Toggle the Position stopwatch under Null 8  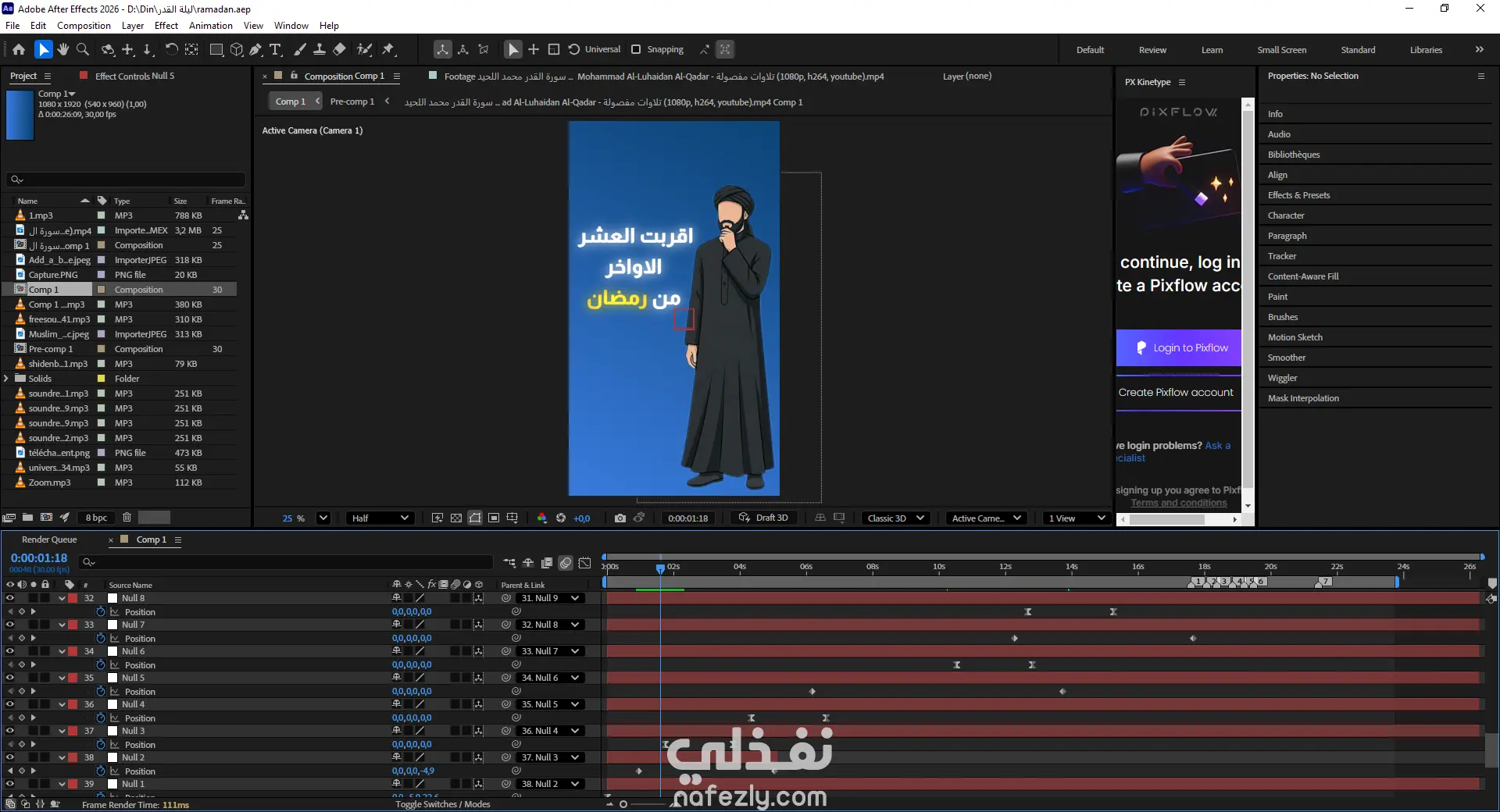coord(101,611)
